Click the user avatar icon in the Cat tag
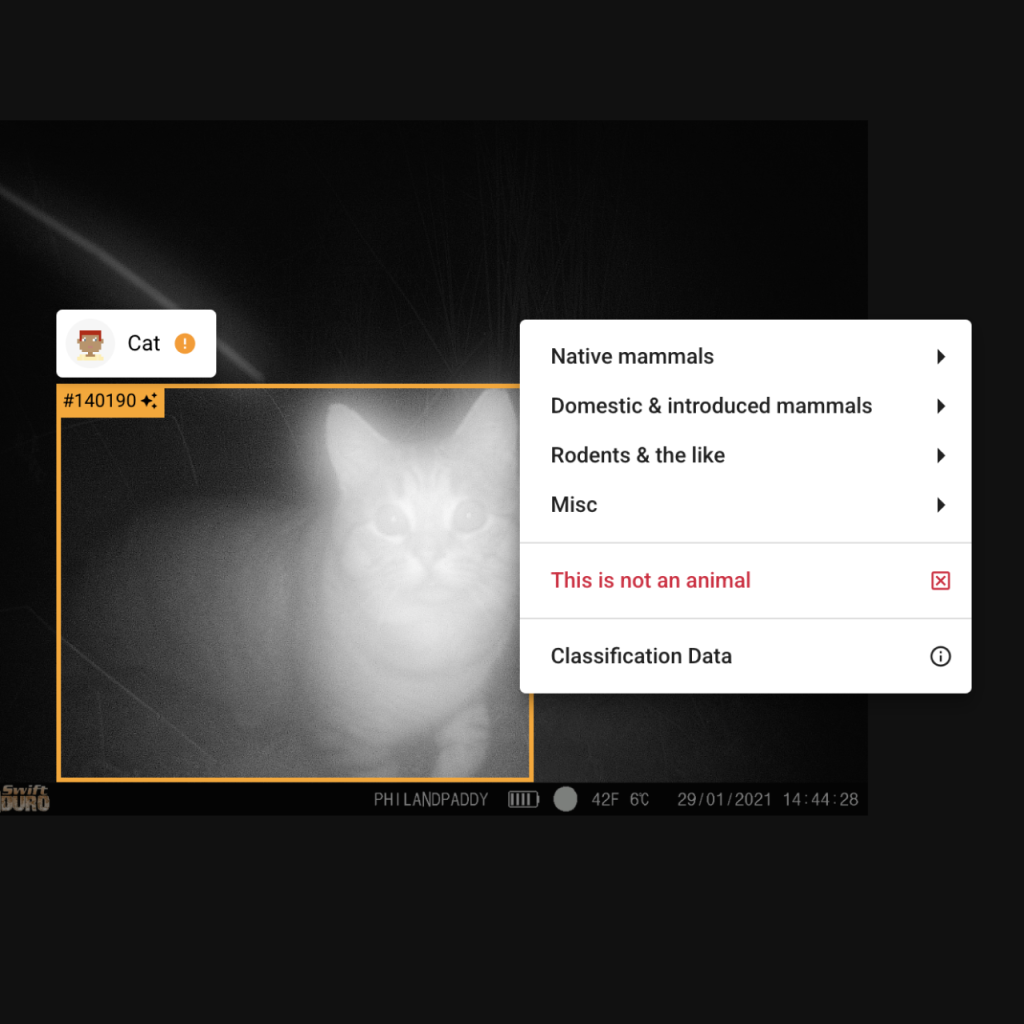Screen dimensions: 1024x1024 [90, 344]
